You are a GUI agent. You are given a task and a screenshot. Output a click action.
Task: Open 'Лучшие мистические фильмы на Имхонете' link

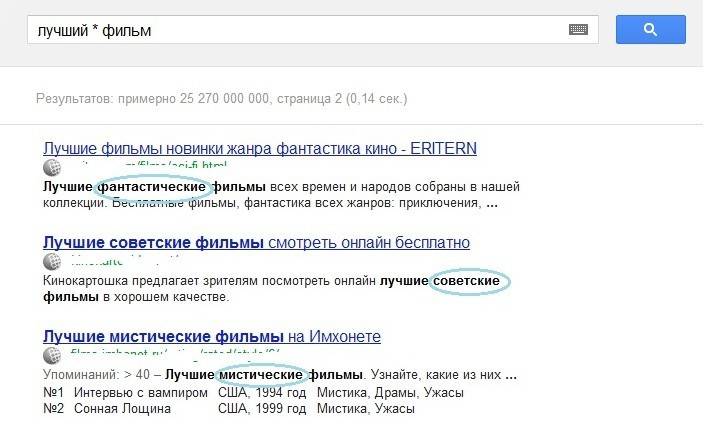212,337
